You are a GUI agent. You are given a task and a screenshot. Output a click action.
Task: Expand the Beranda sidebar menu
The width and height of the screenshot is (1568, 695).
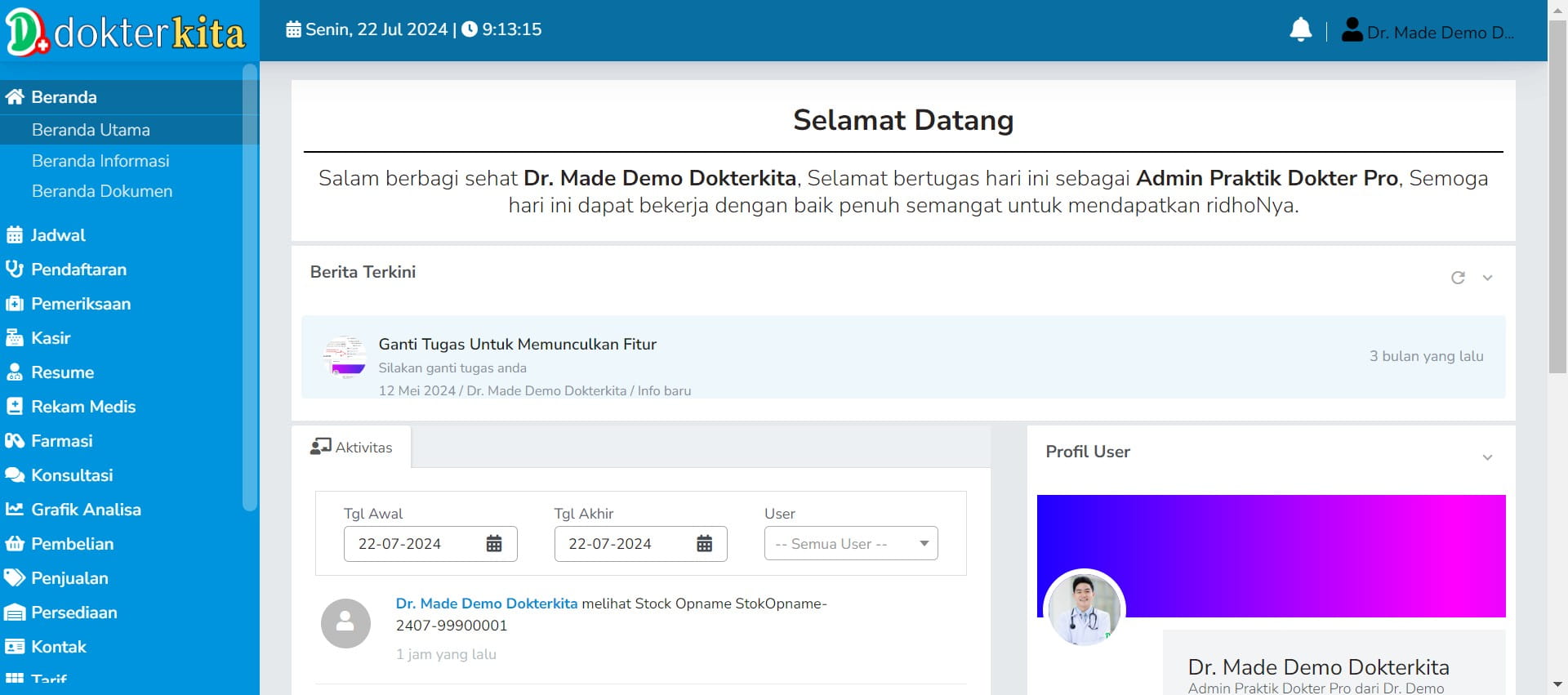click(x=64, y=97)
